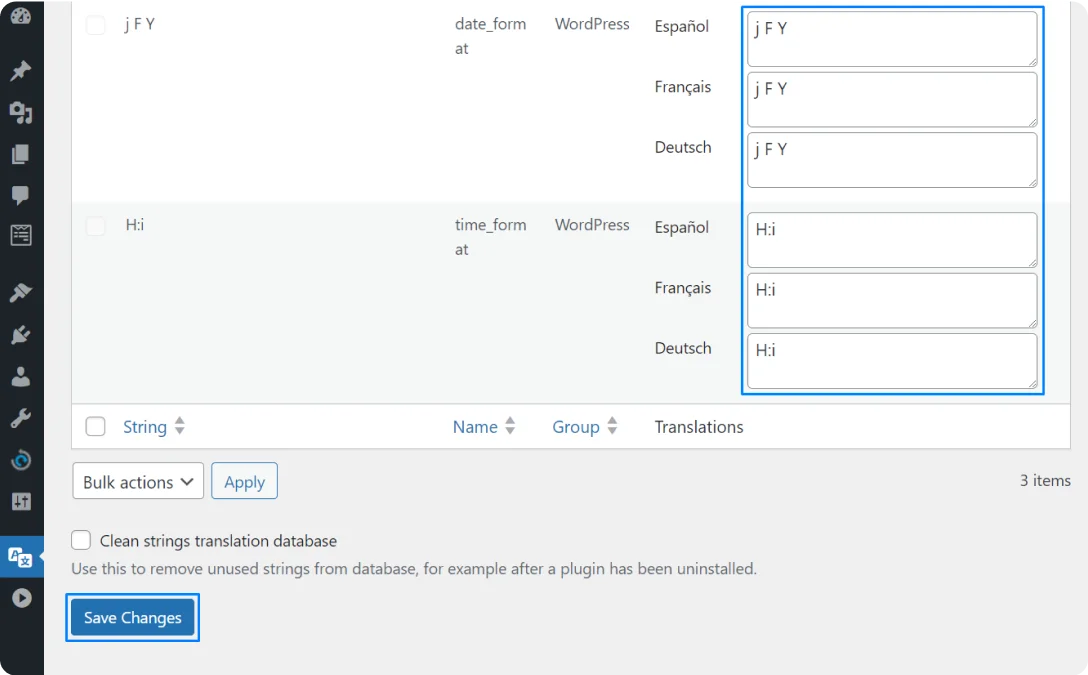Open the Users icon in the sidebar
The height and width of the screenshot is (675, 1088).
coord(22,376)
